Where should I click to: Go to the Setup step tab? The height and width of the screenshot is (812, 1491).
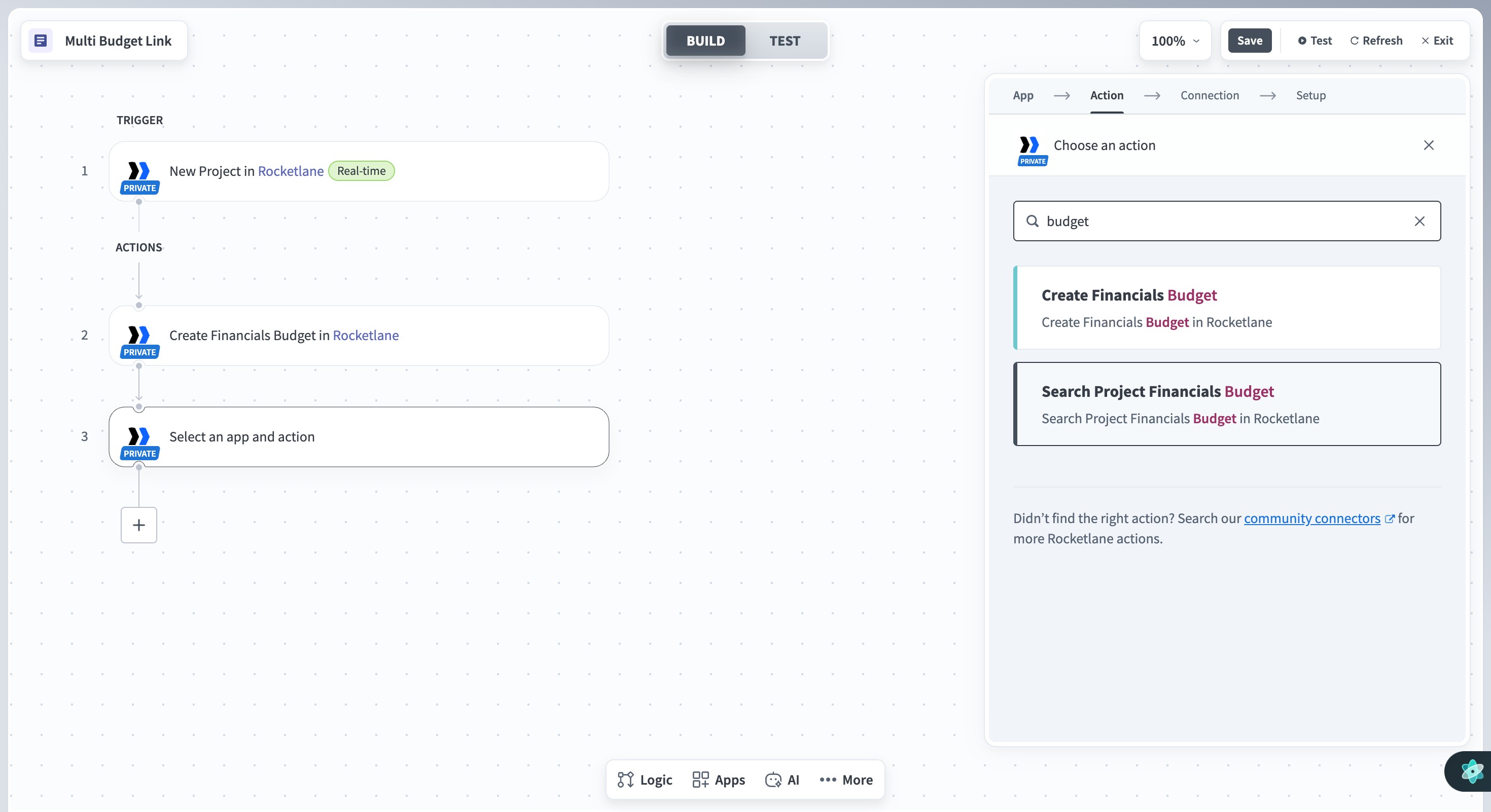click(x=1310, y=95)
